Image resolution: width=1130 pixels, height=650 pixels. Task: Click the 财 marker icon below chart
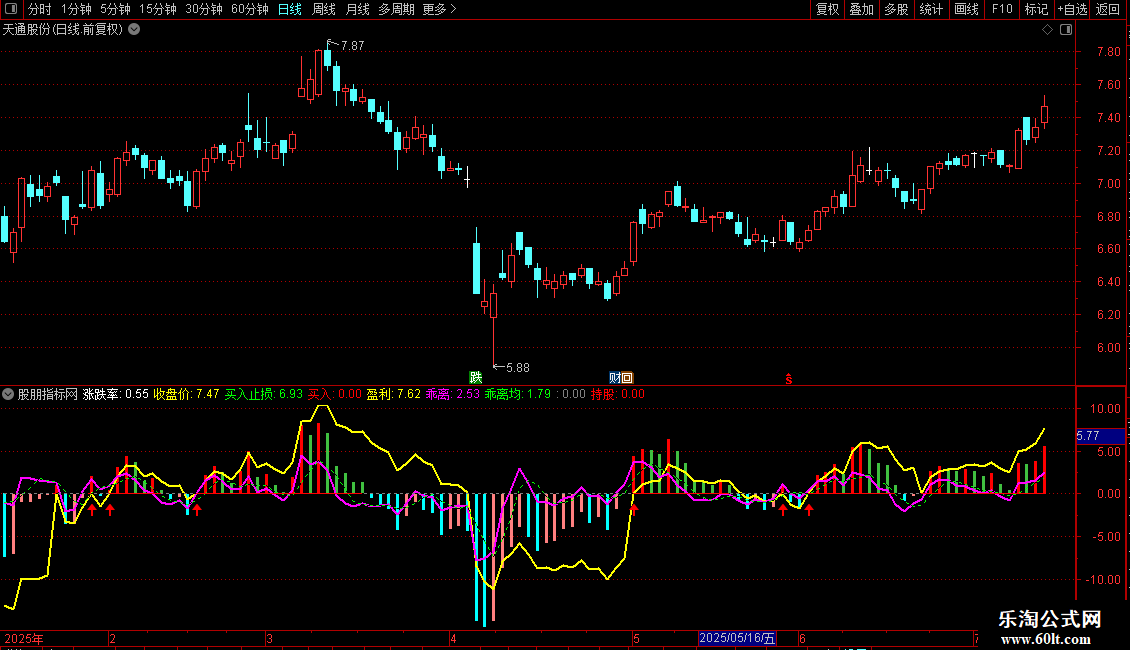[615, 378]
